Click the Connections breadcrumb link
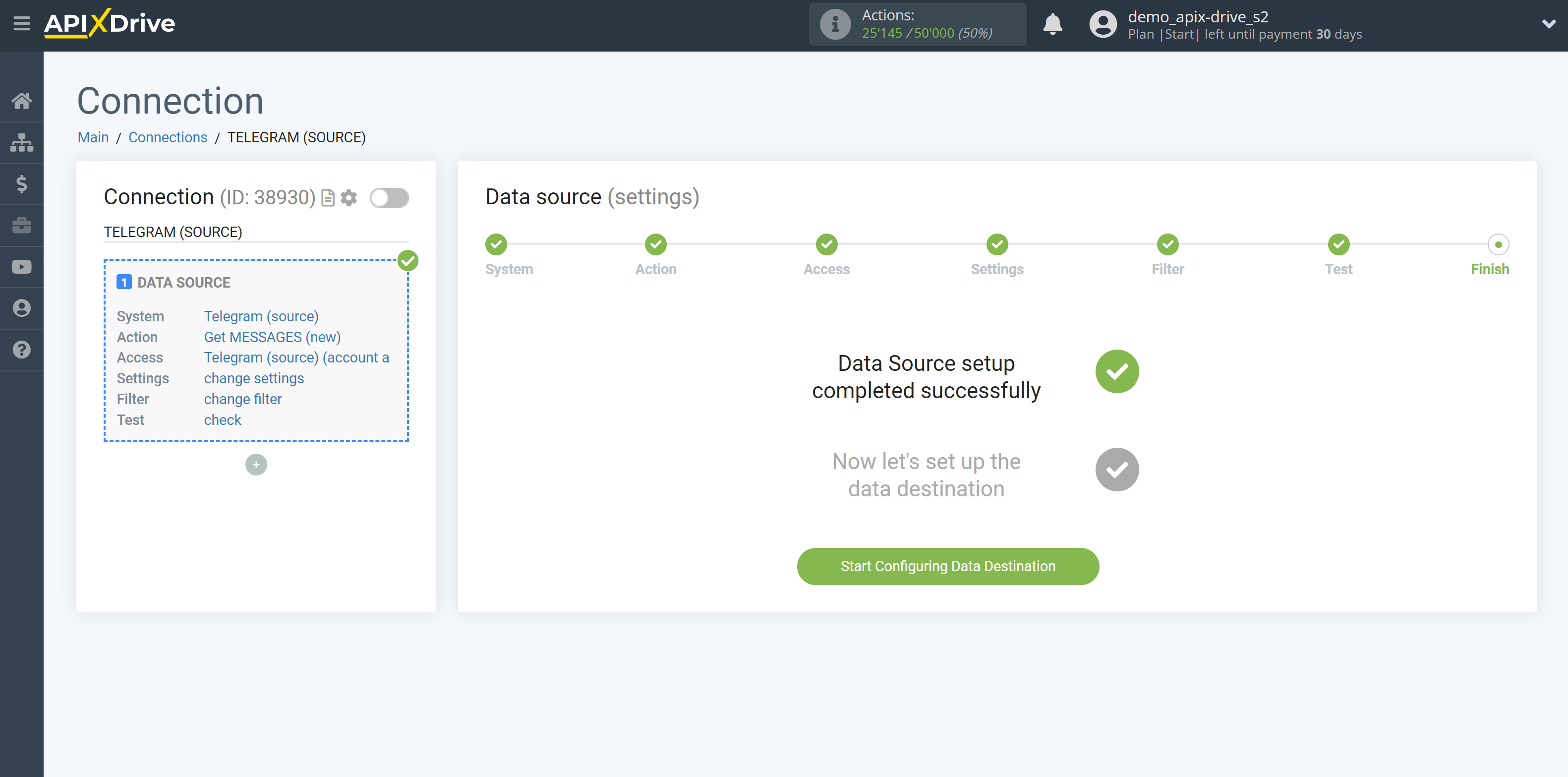 [167, 137]
